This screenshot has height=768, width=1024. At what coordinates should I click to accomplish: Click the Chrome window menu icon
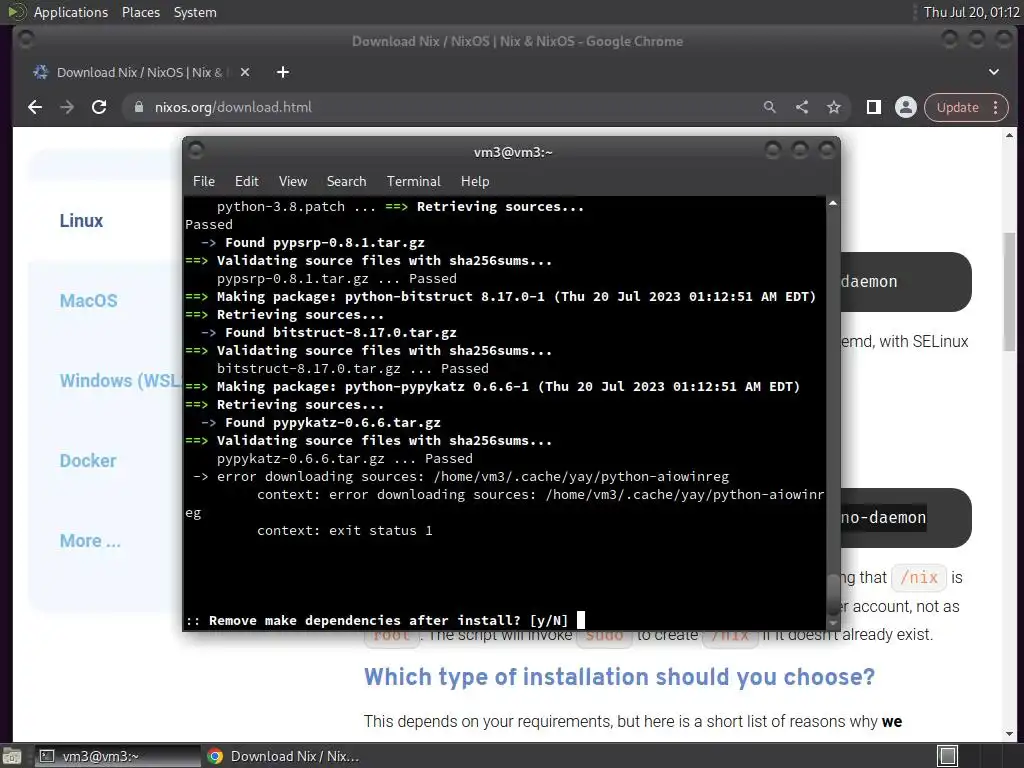point(26,40)
